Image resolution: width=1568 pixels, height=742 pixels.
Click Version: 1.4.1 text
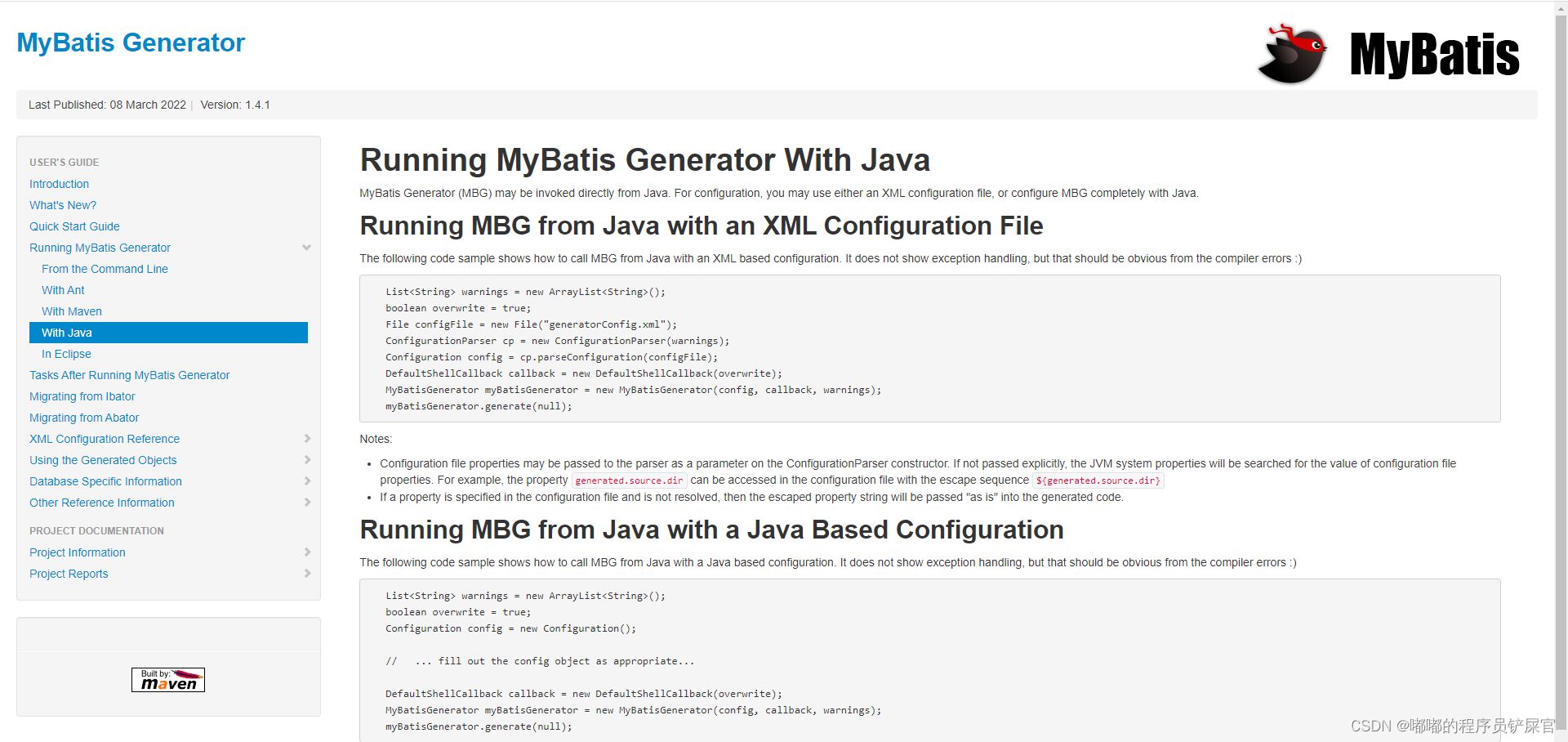click(235, 105)
